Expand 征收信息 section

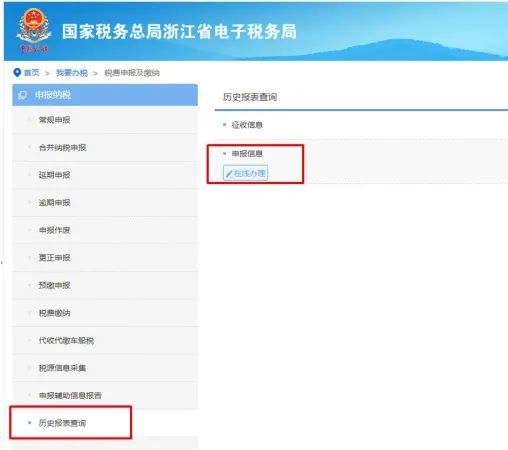tap(247, 125)
